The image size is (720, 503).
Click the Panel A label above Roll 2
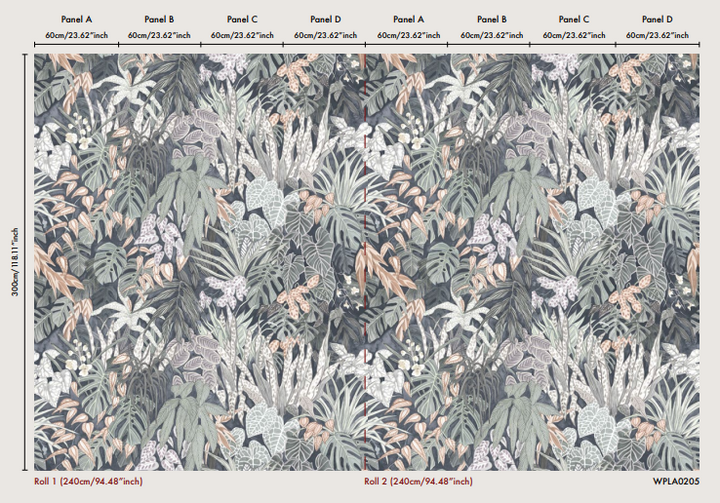click(x=407, y=19)
